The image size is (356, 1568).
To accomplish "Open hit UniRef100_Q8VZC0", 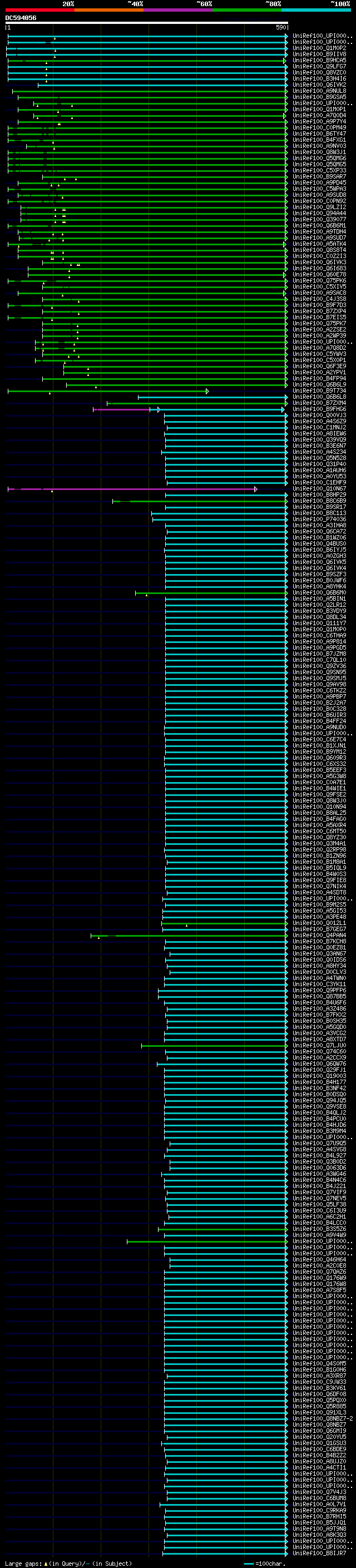I will [x=319, y=72].
